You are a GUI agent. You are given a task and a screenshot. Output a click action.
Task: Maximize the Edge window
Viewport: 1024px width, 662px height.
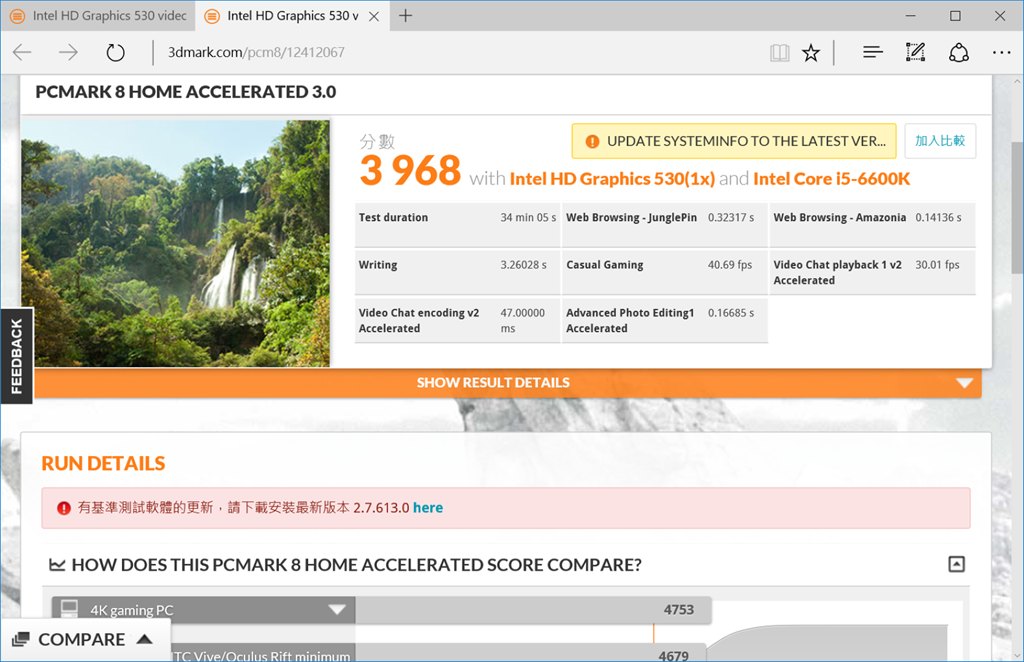(x=955, y=16)
